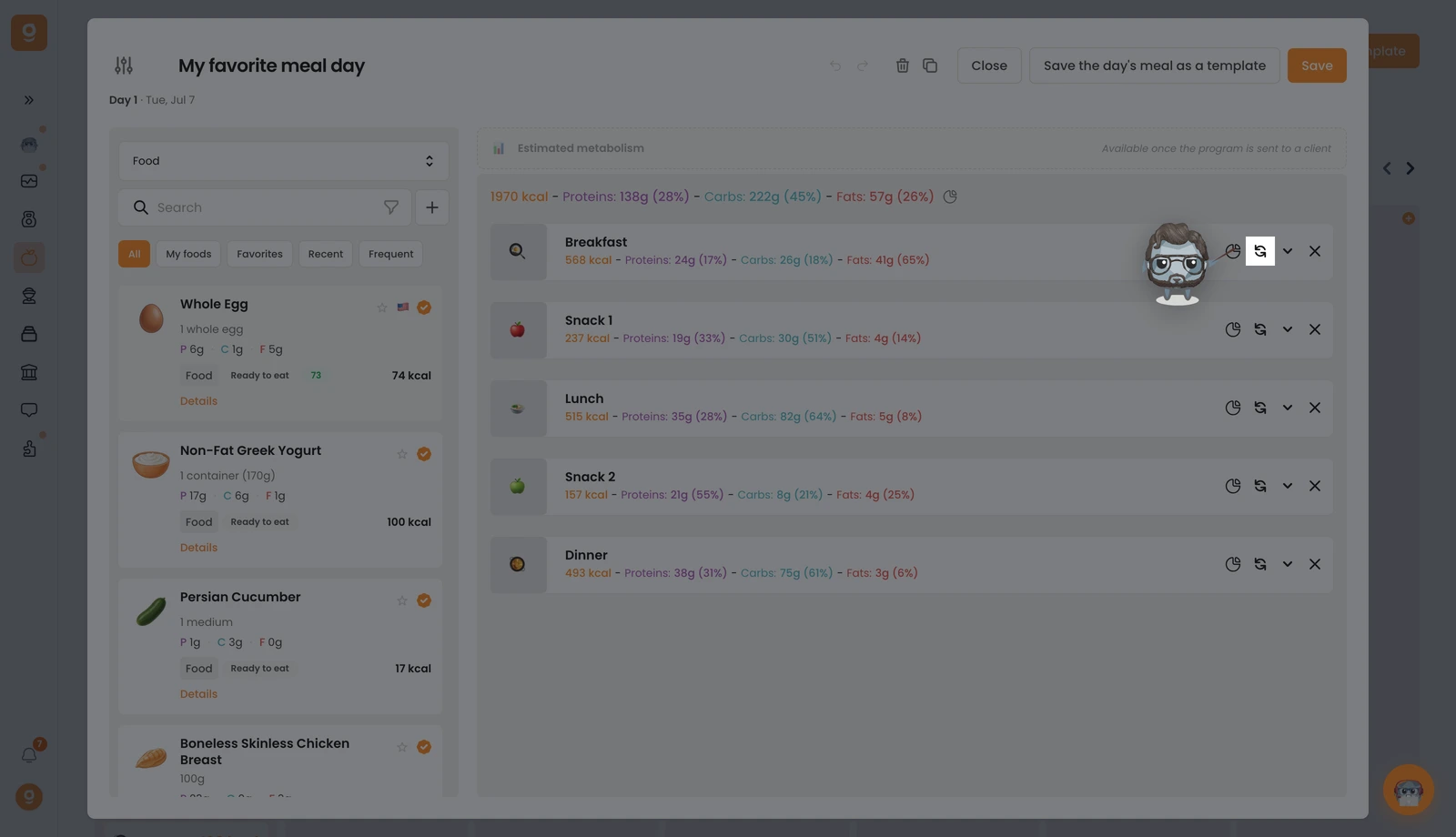Viewport: 1456px width, 837px height.
Task: Open Details for Whole Egg
Action: 198,401
